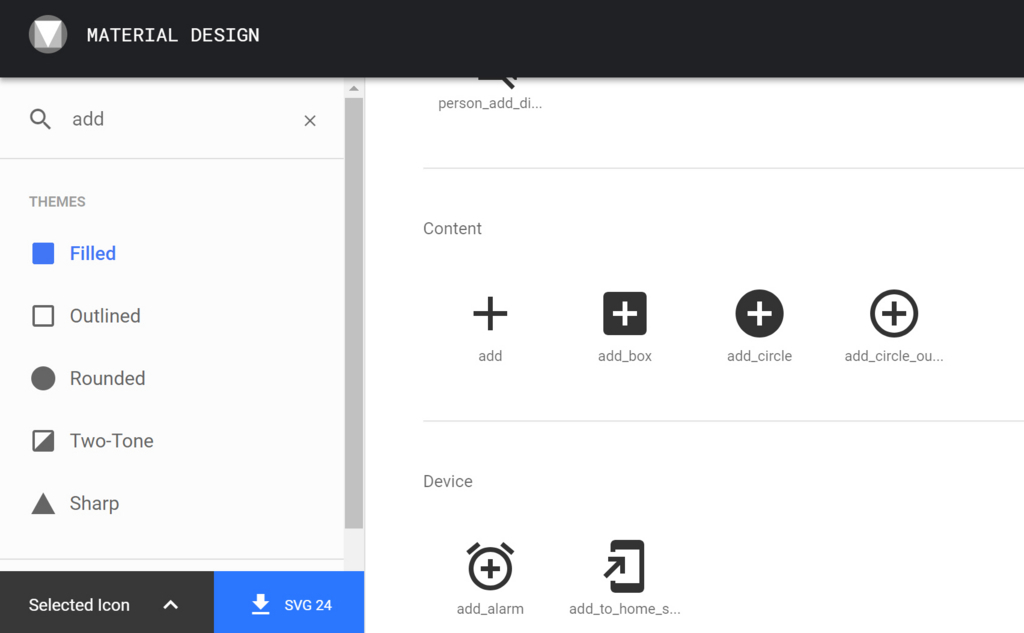The width and height of the screenshot is (1024, 633).
Task: Click the 'add_alarm' label text
Action: [x=490, y=609]
